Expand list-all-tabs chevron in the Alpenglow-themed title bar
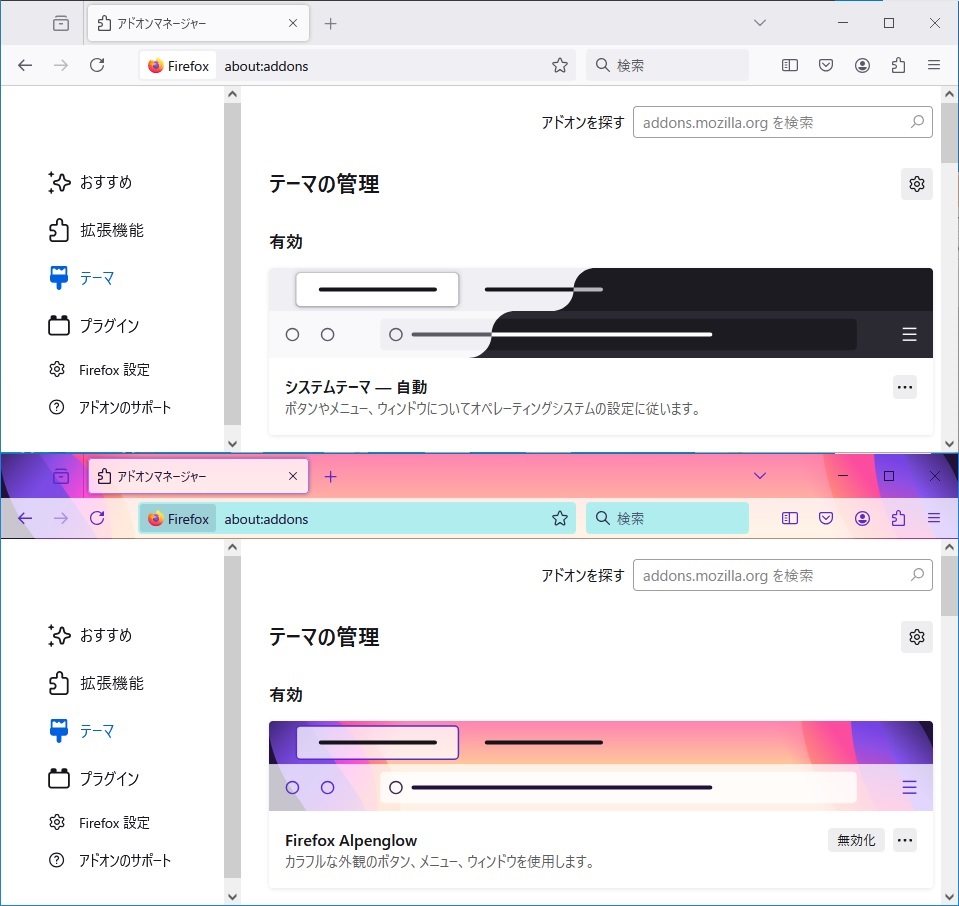This screenshot has height=906, width=959. pos(760,476)
